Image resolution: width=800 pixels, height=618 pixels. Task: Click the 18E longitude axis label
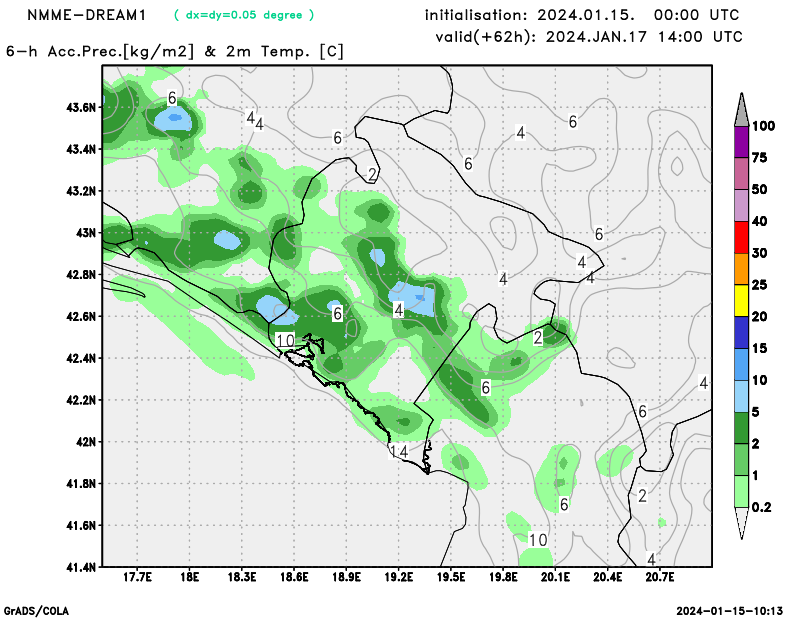190,577
